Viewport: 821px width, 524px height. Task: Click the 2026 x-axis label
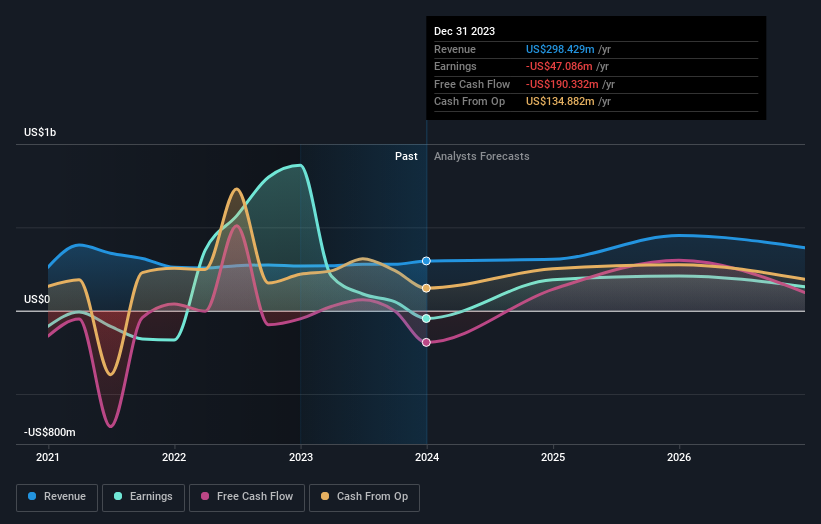click(679, 457)
